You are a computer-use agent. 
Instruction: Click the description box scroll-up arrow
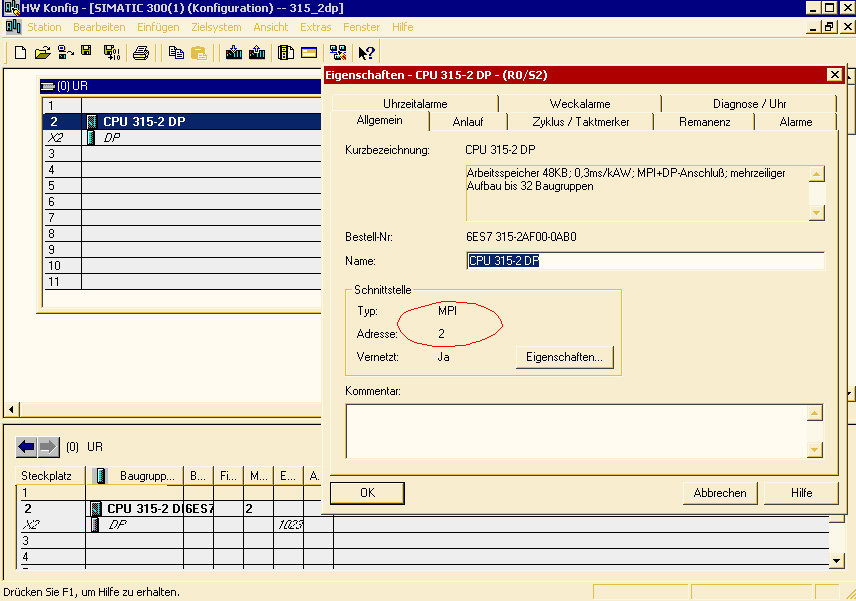(816, 174)
